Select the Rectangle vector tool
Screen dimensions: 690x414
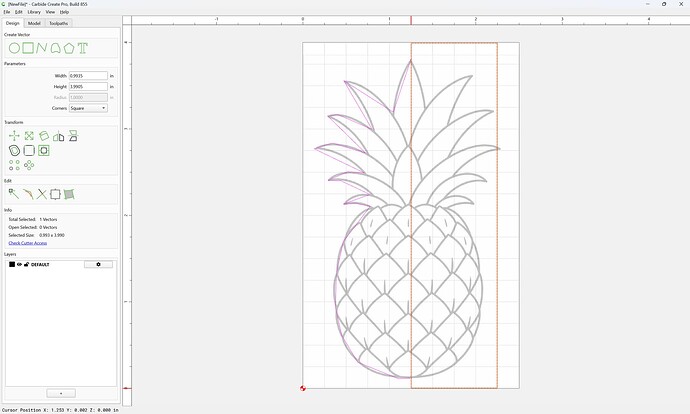[x=28, y=48]
